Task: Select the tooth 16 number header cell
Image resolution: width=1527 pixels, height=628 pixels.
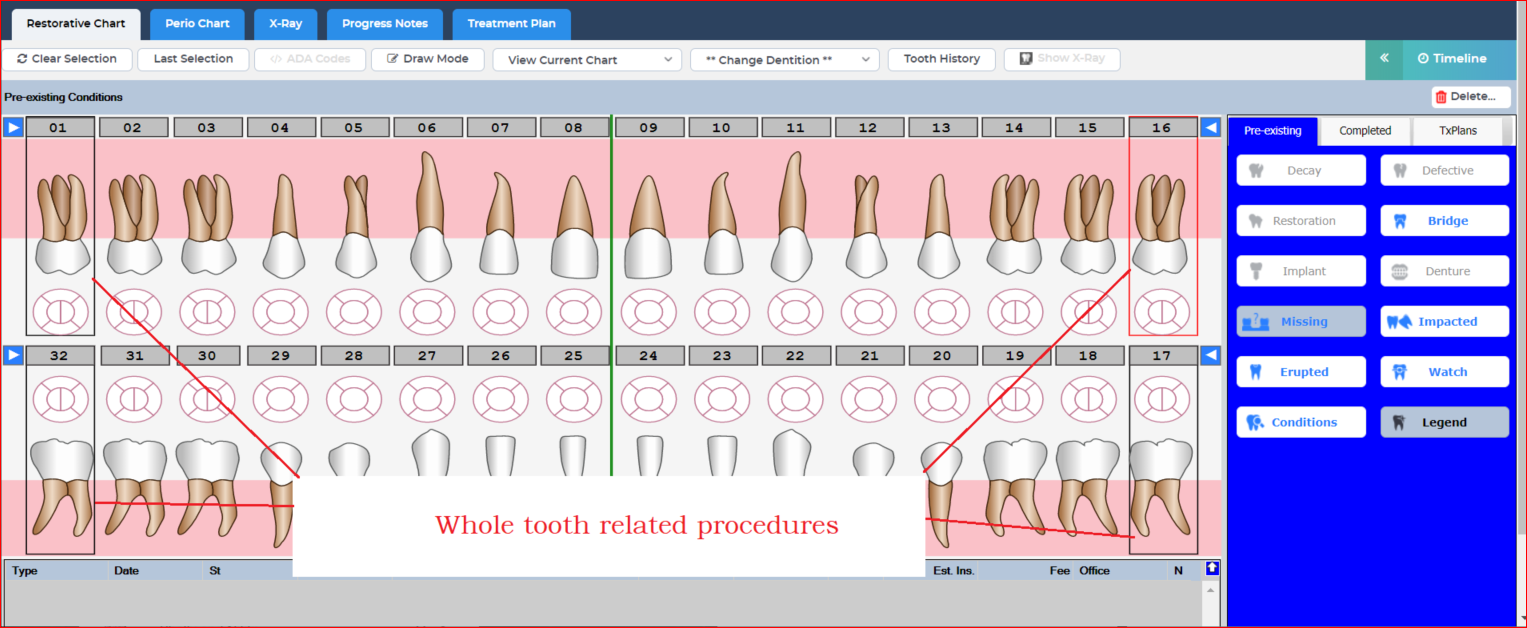Action: [x=1163, y=127]
